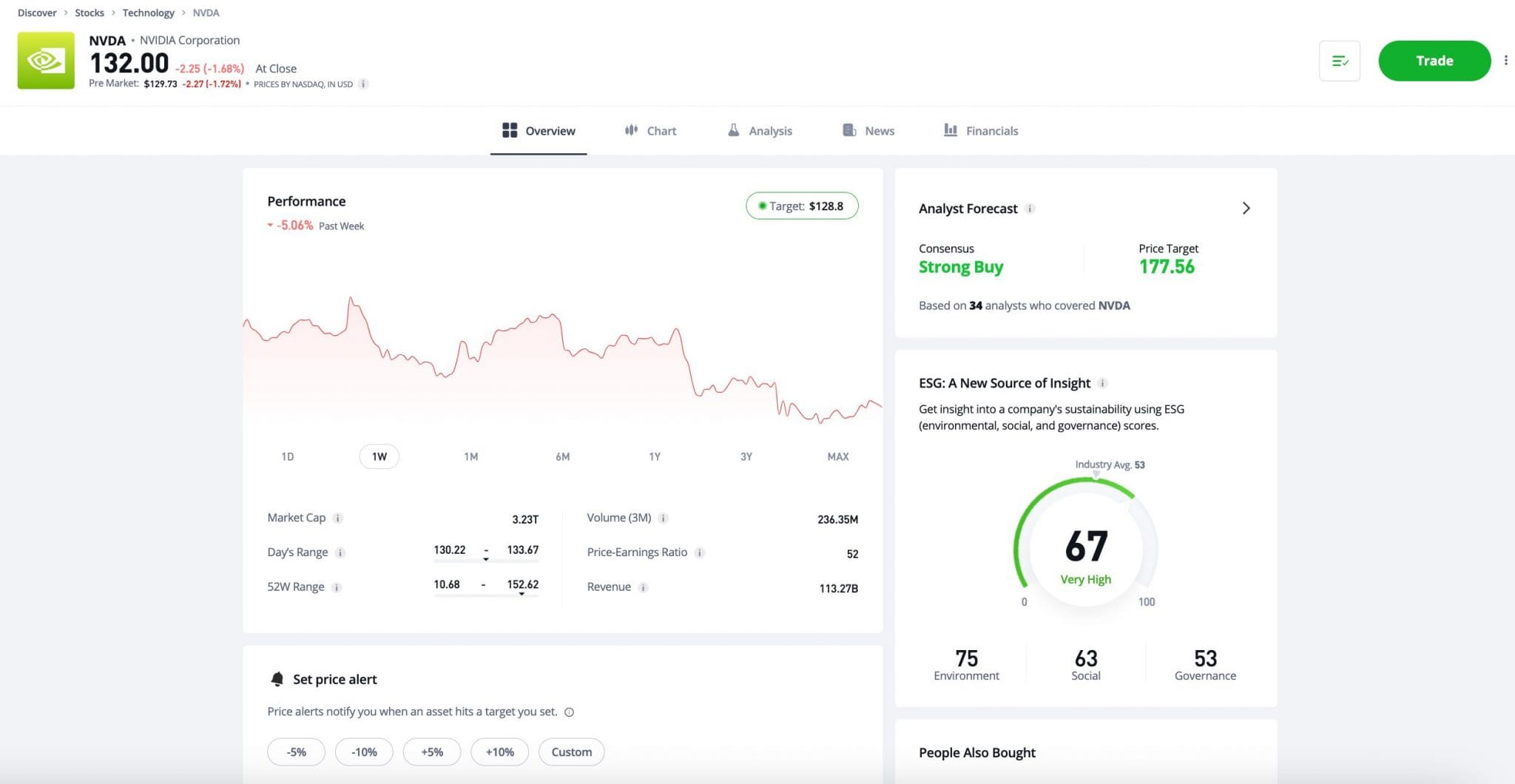Click the 177.56 price target value
The image size is (1515, 784).
(1167, 267)
